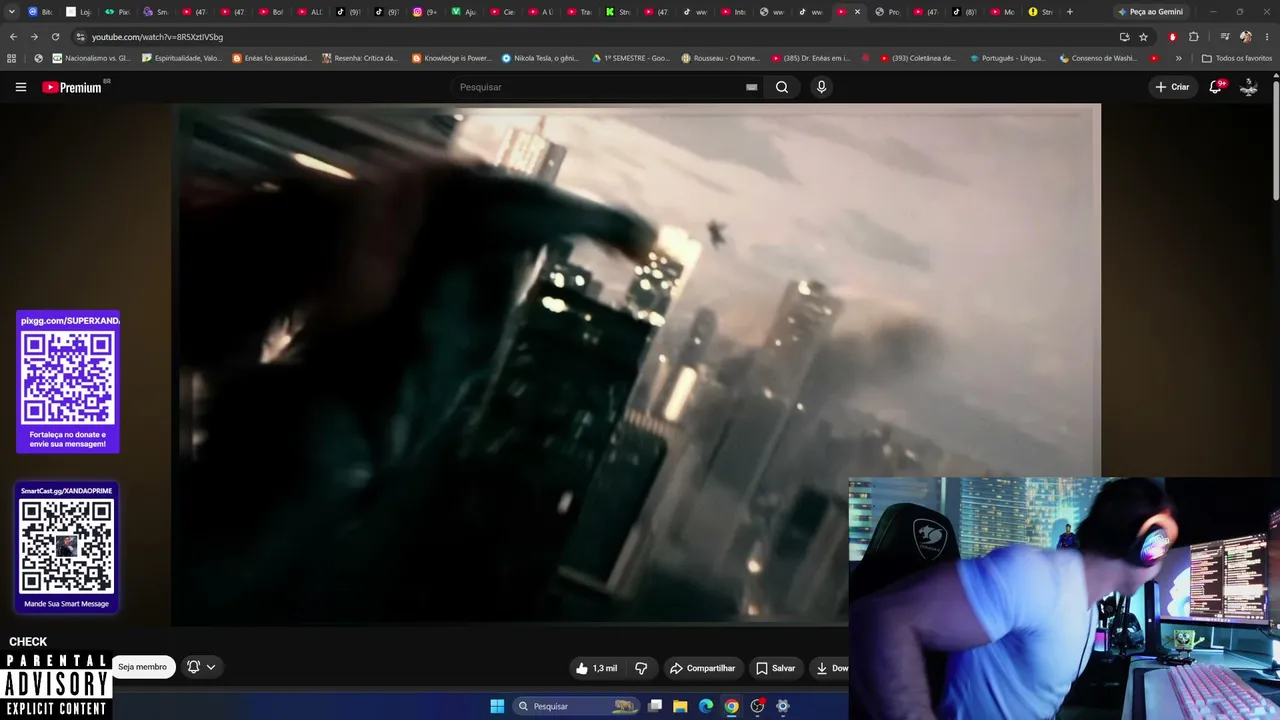
Task: Switch to the Stra tab with green K icon
Action: click(618, 12)
